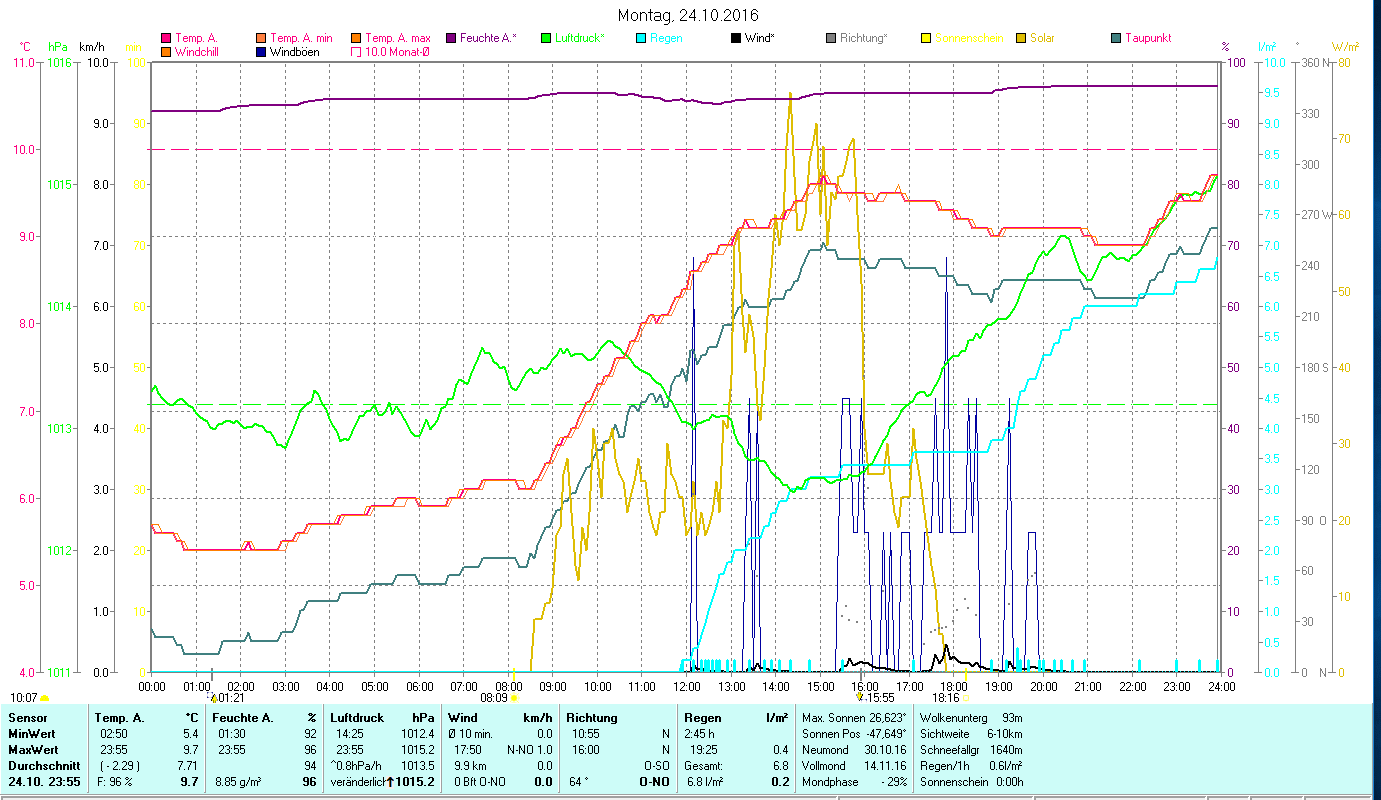1381x800 pixels.
Task: Click the 'Regen/1h 0.6l/m²' entry
Action: pos(971,766)
